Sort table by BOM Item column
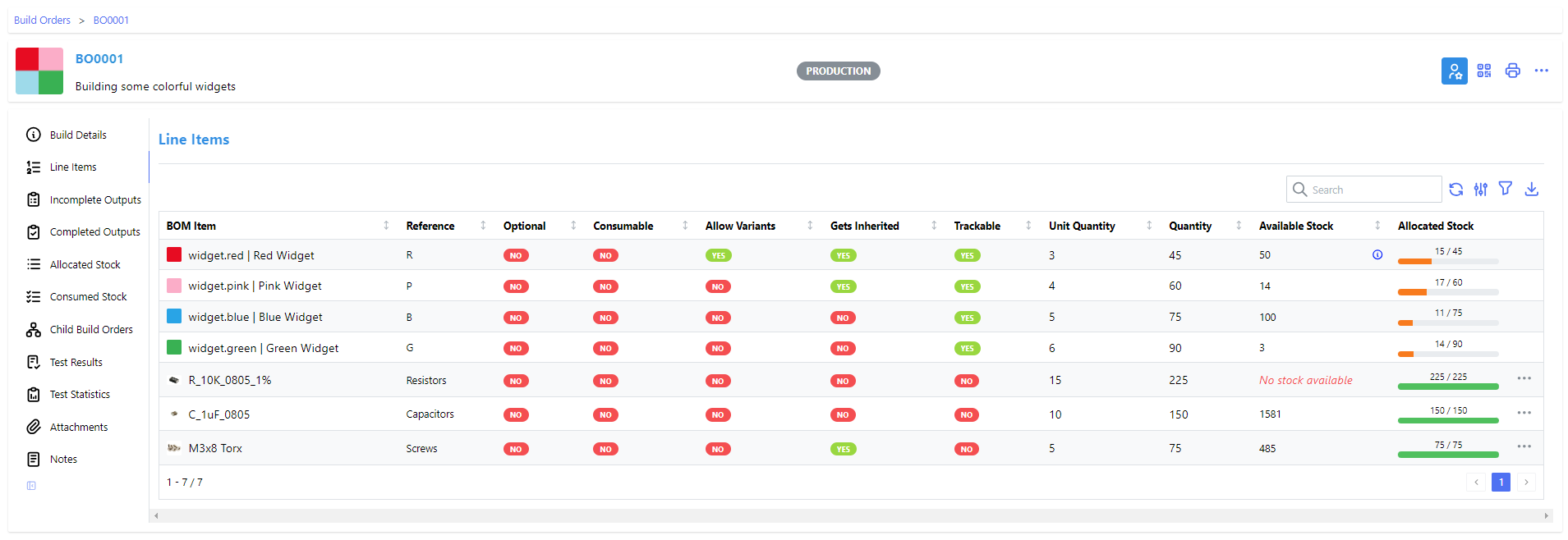Viewport: 1568px width, 540px height. (x=191, y=227)
